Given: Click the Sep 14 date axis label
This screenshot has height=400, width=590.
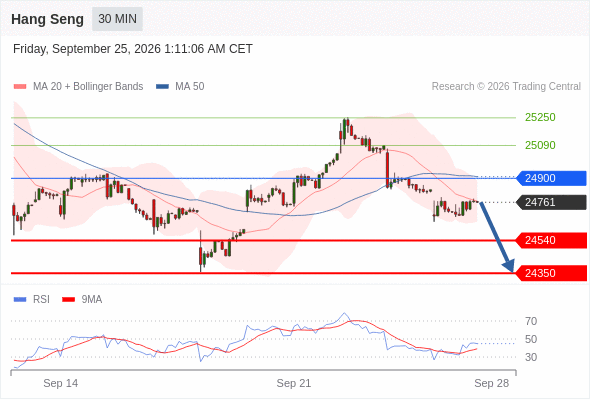Looking at the screenshot, I should [x=61, y=383].
